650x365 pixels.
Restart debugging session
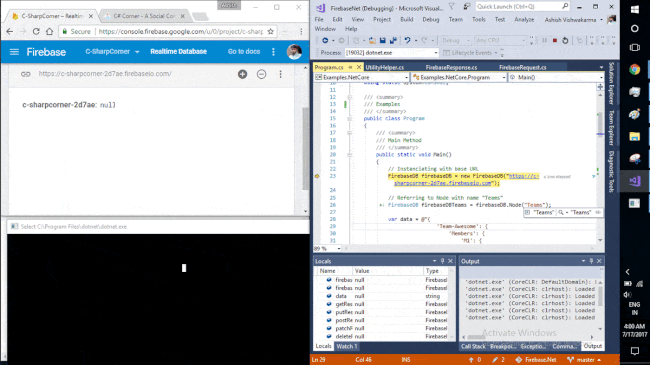tap(565, 41)
